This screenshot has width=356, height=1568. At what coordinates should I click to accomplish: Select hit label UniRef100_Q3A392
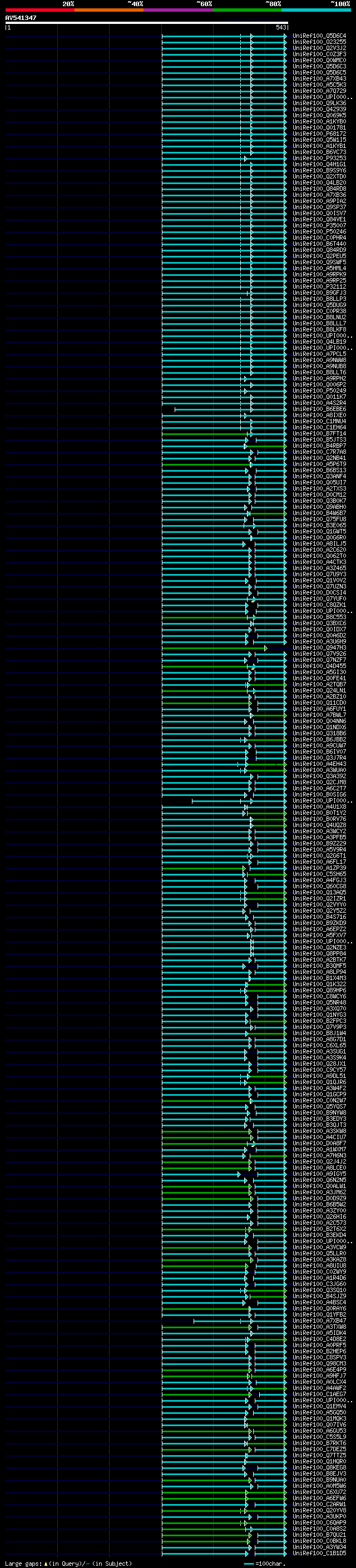pyautogui.click(x=319, y=776)
